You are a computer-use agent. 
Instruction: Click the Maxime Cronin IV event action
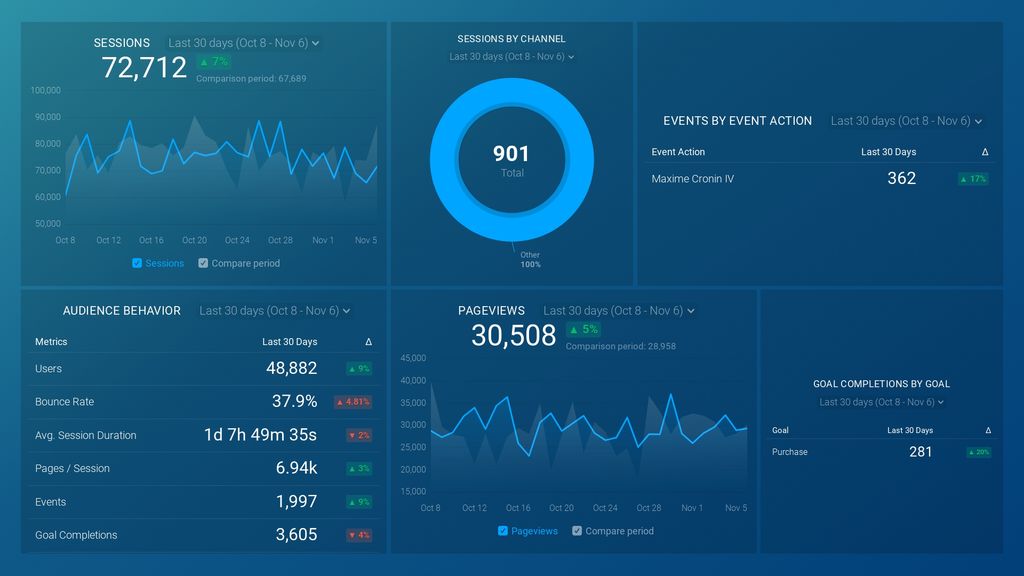(x=693, y=179)
